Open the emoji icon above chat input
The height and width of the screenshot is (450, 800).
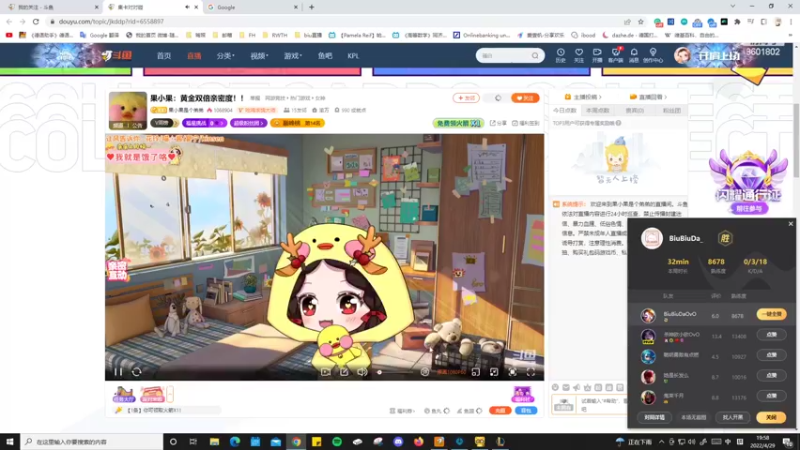(555, 388)
